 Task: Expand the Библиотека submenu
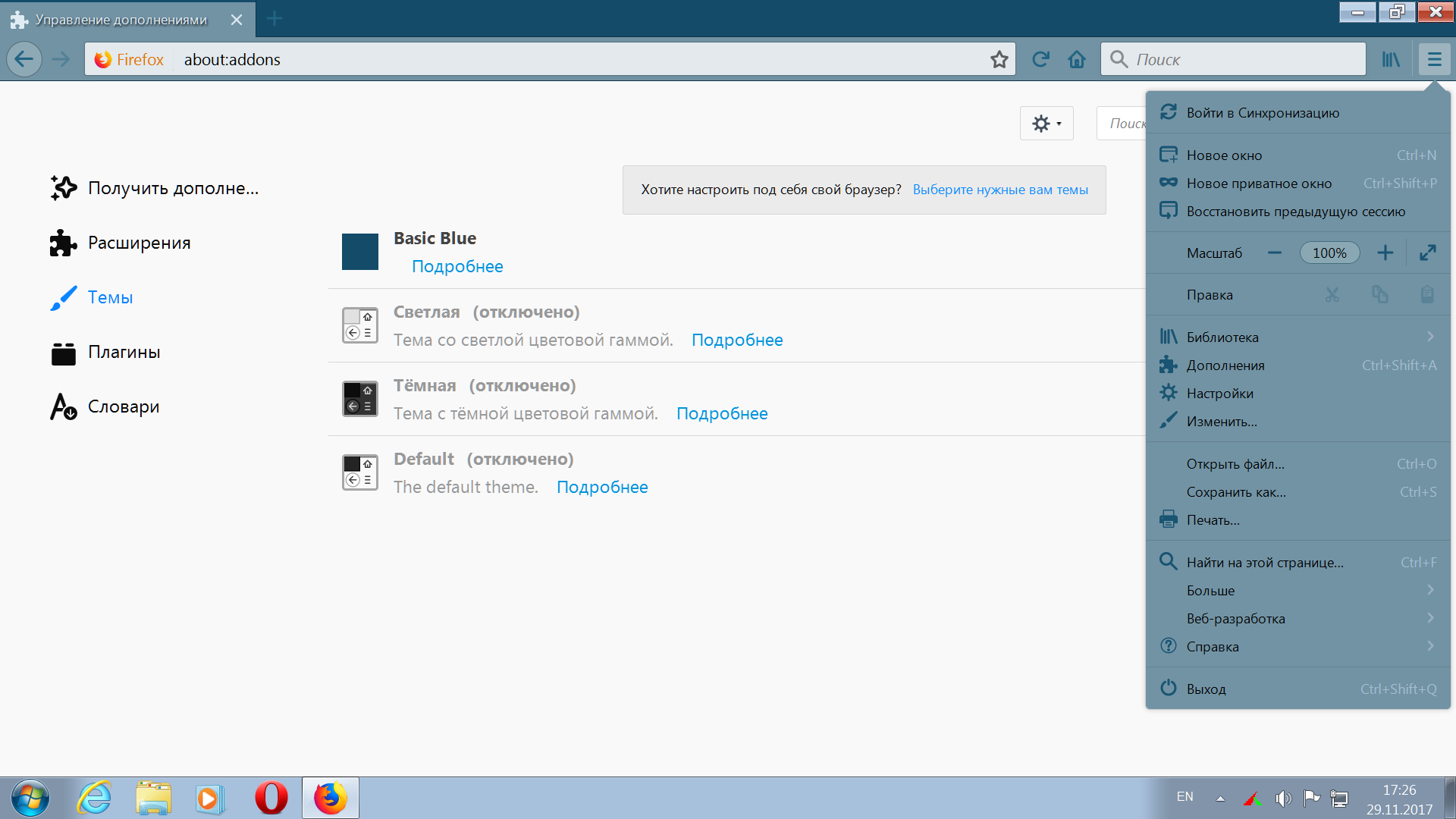(x=1298, y=337)
